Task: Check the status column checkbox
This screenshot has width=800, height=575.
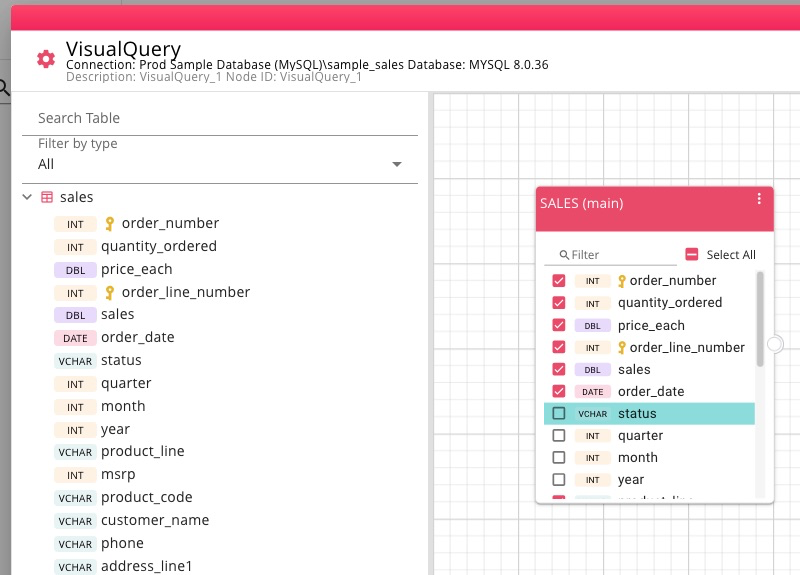Action: [559, 413]
